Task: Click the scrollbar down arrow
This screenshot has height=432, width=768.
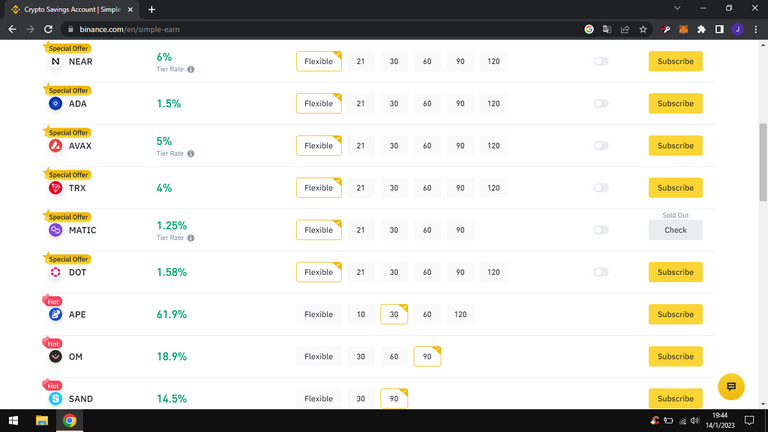Action: tap(763, 405)
